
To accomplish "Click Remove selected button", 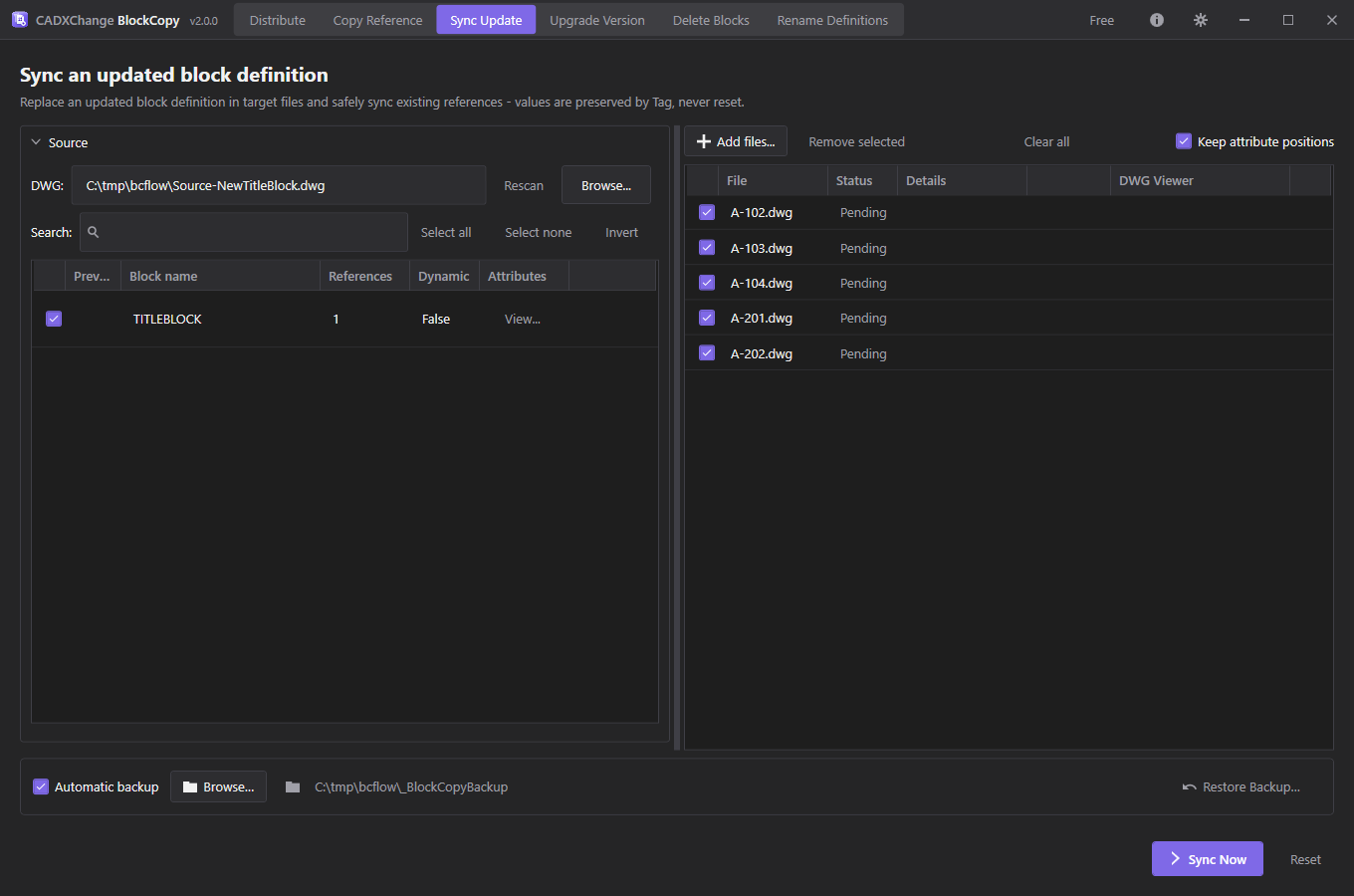I will [857, 141].
